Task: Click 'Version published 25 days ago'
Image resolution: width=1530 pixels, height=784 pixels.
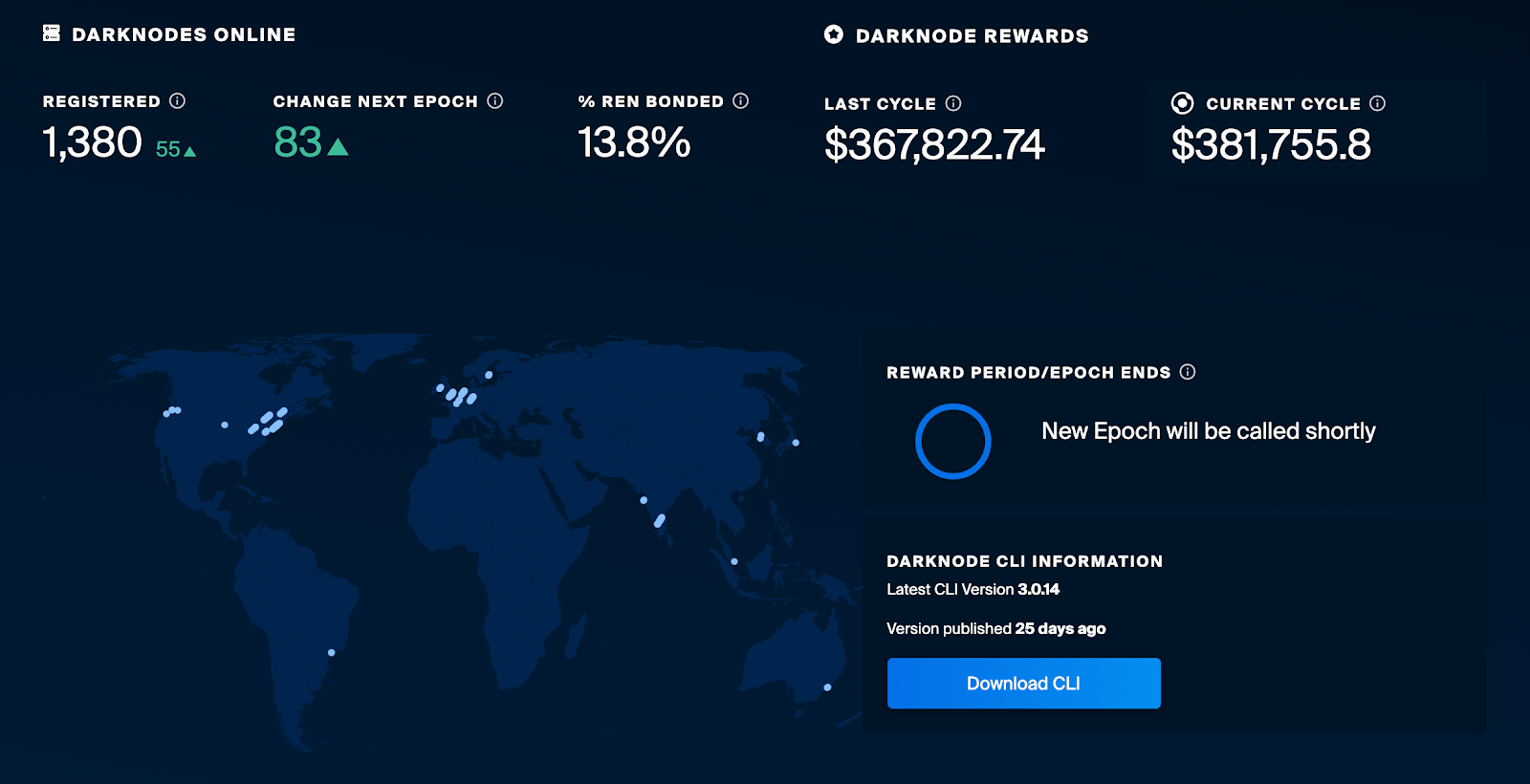Action: 995,628
